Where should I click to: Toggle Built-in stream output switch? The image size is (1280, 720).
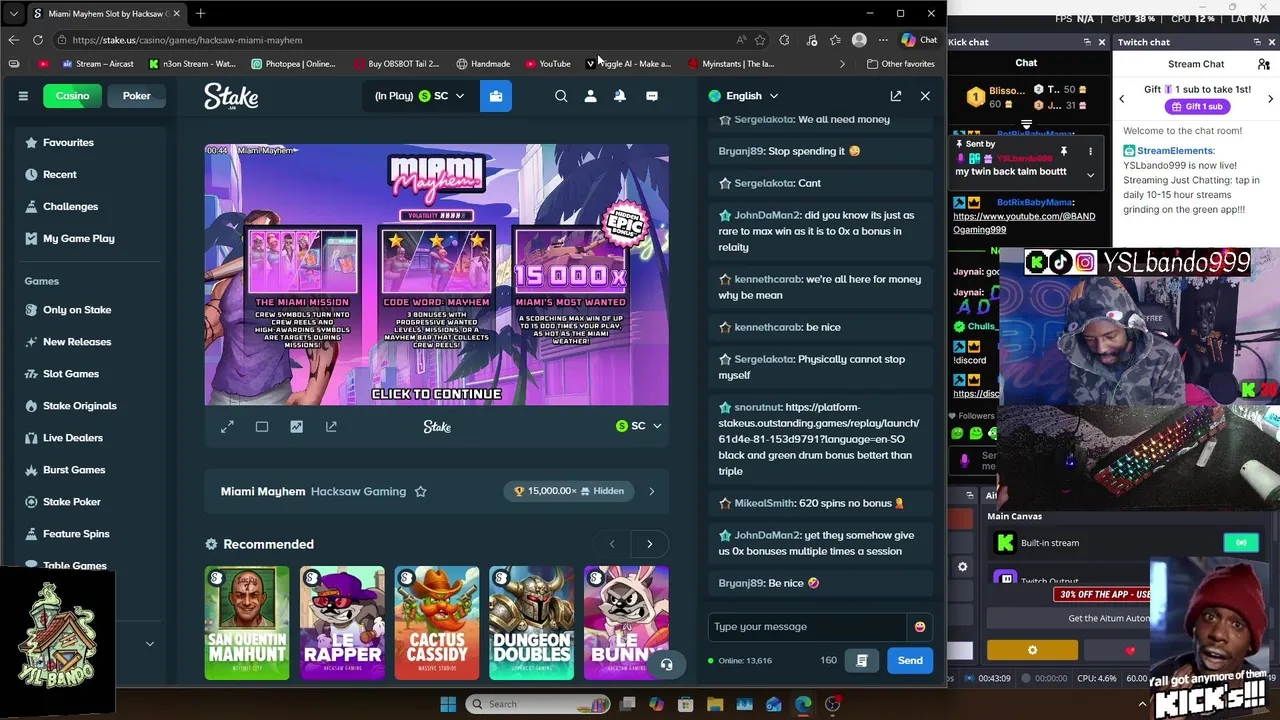click(x=1241, y=543)
